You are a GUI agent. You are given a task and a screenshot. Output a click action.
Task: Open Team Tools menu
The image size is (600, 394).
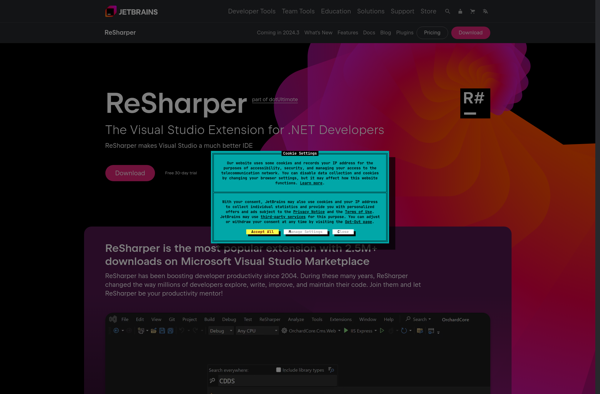(x=298, y=11)
